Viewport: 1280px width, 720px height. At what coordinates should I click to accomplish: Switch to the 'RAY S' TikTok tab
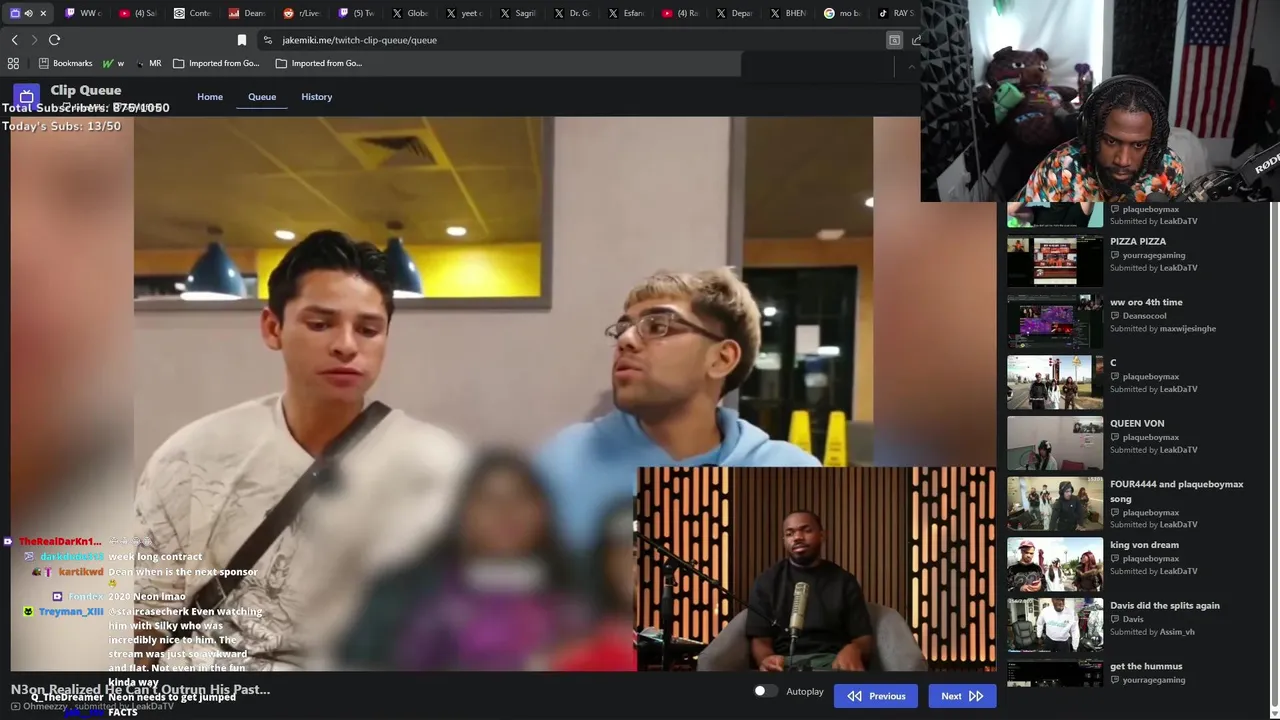tap(896, 13)
